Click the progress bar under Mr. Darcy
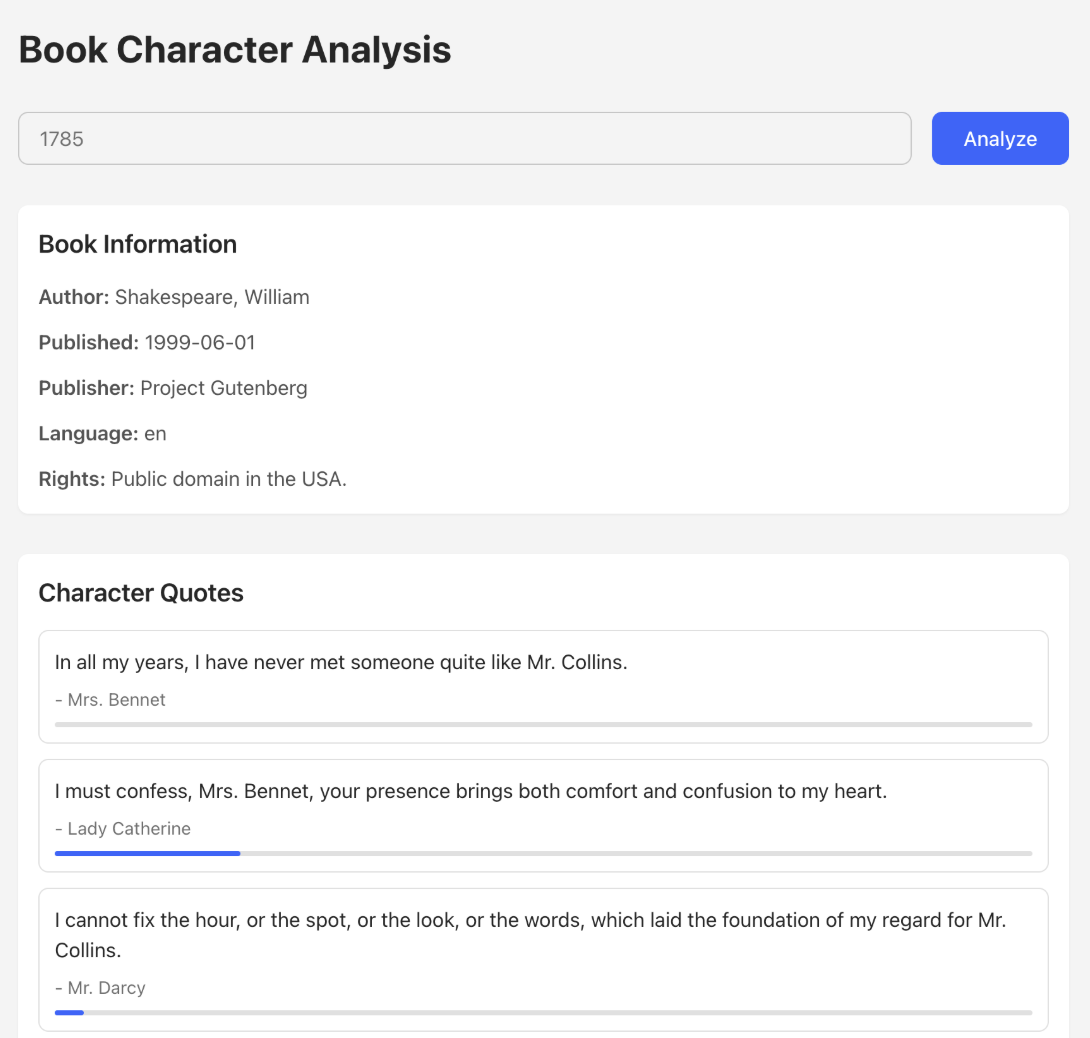1090x1038 pixels. 543,1012
